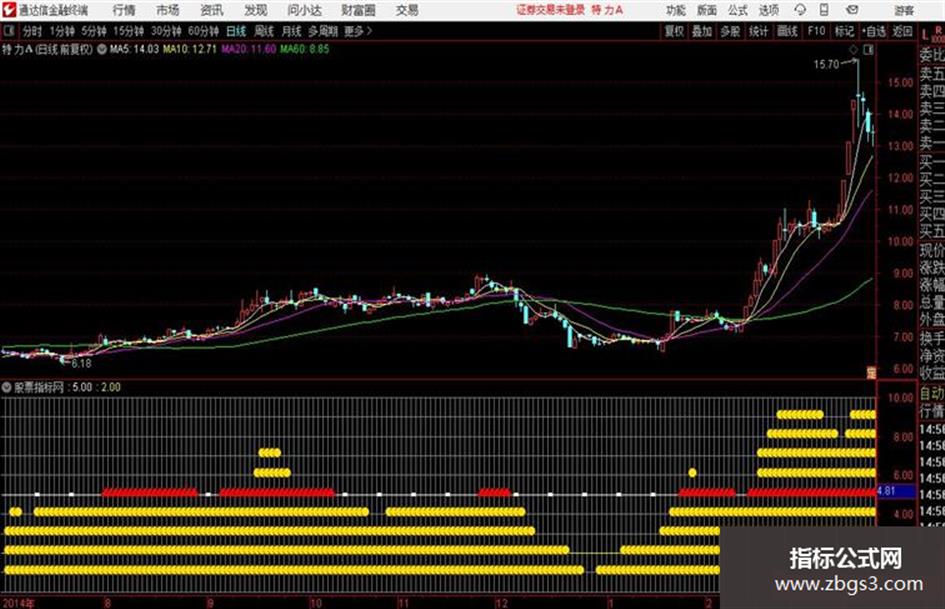Click the 返回 back button
945x609 pixels.
[x=902, y=31]
